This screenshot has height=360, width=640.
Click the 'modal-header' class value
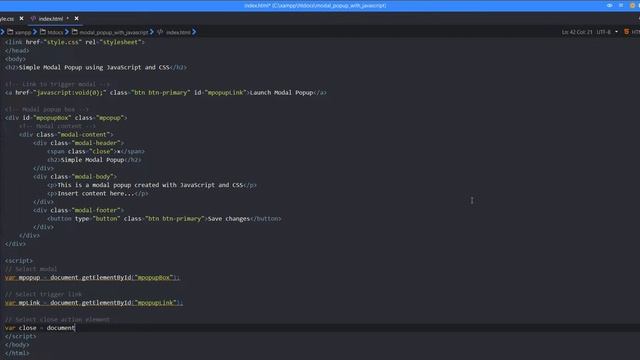(96, 143)
